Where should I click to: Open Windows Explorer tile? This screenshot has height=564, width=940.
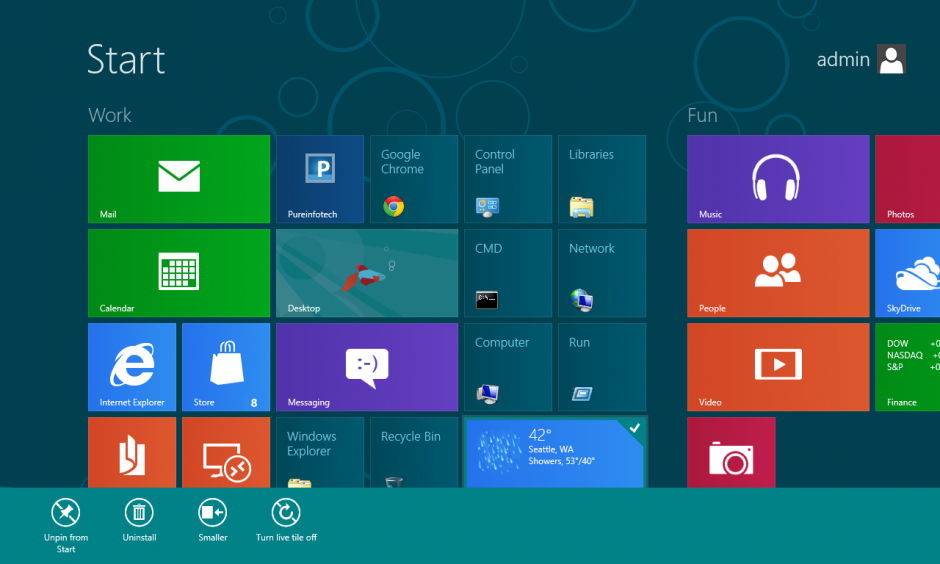(320, 452)
